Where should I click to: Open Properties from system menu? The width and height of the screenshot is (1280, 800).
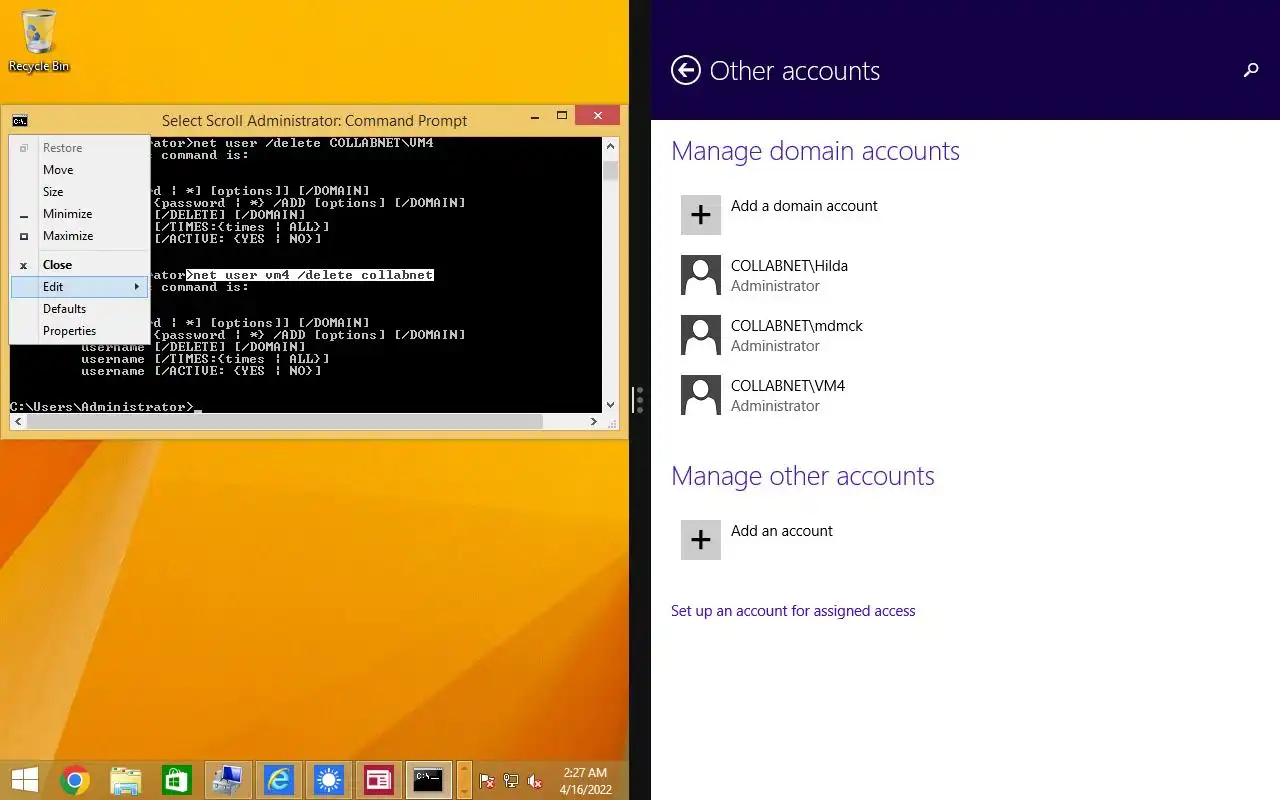pos(80,331)
